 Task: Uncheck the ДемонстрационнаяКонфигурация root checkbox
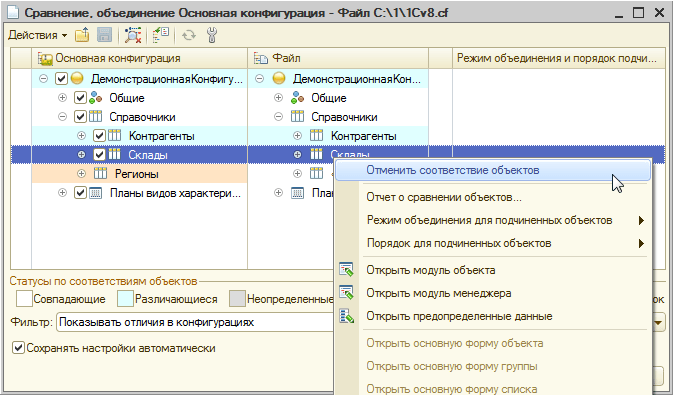click(61, 79)
